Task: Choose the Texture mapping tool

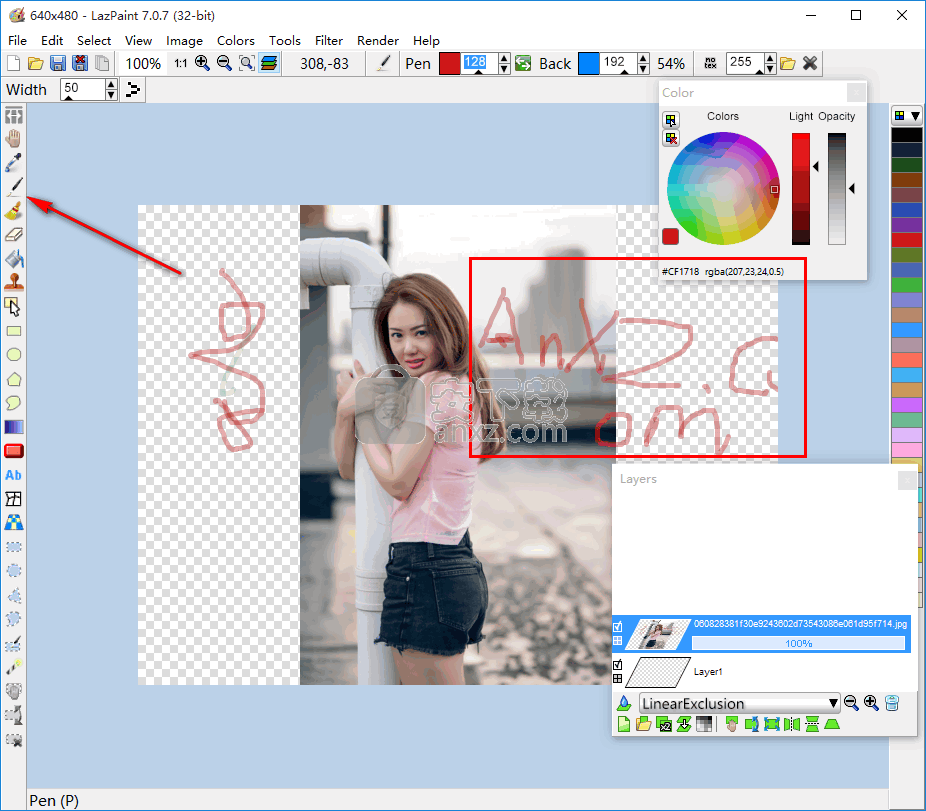Action: [x=14, y=523]
